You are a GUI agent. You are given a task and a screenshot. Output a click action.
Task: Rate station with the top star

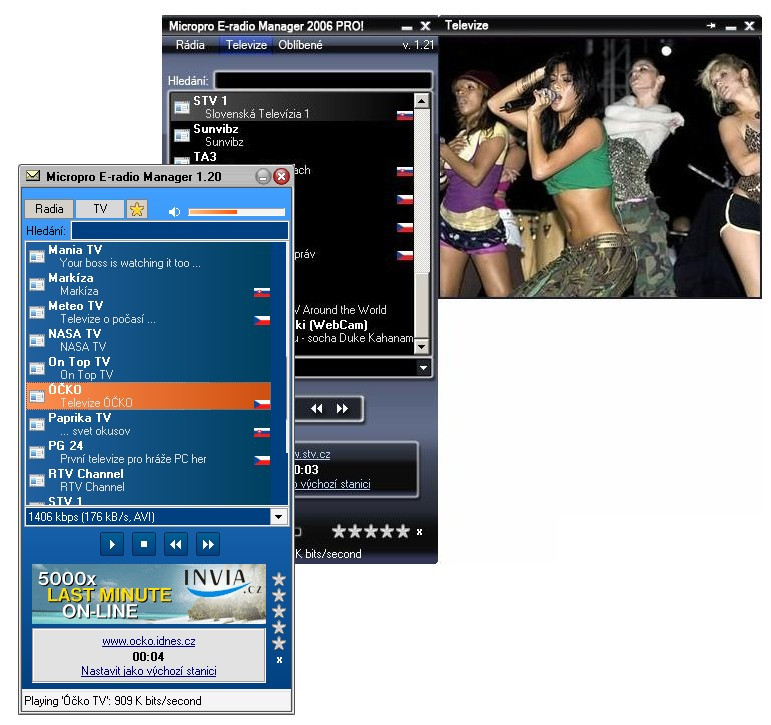pyautogui.click(x=279, y=579)
